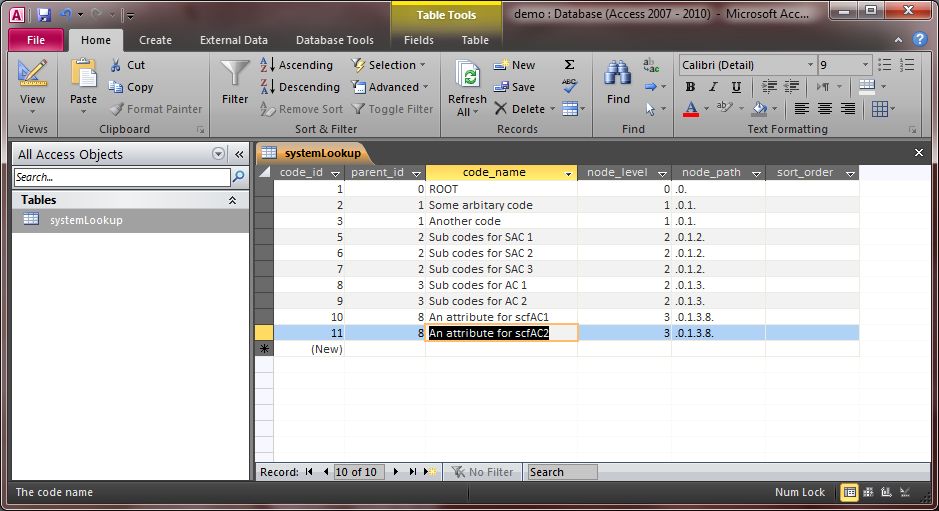939x511 pixels.
Task: Open the font name Calibri dropdown
Action: (810, 65)
